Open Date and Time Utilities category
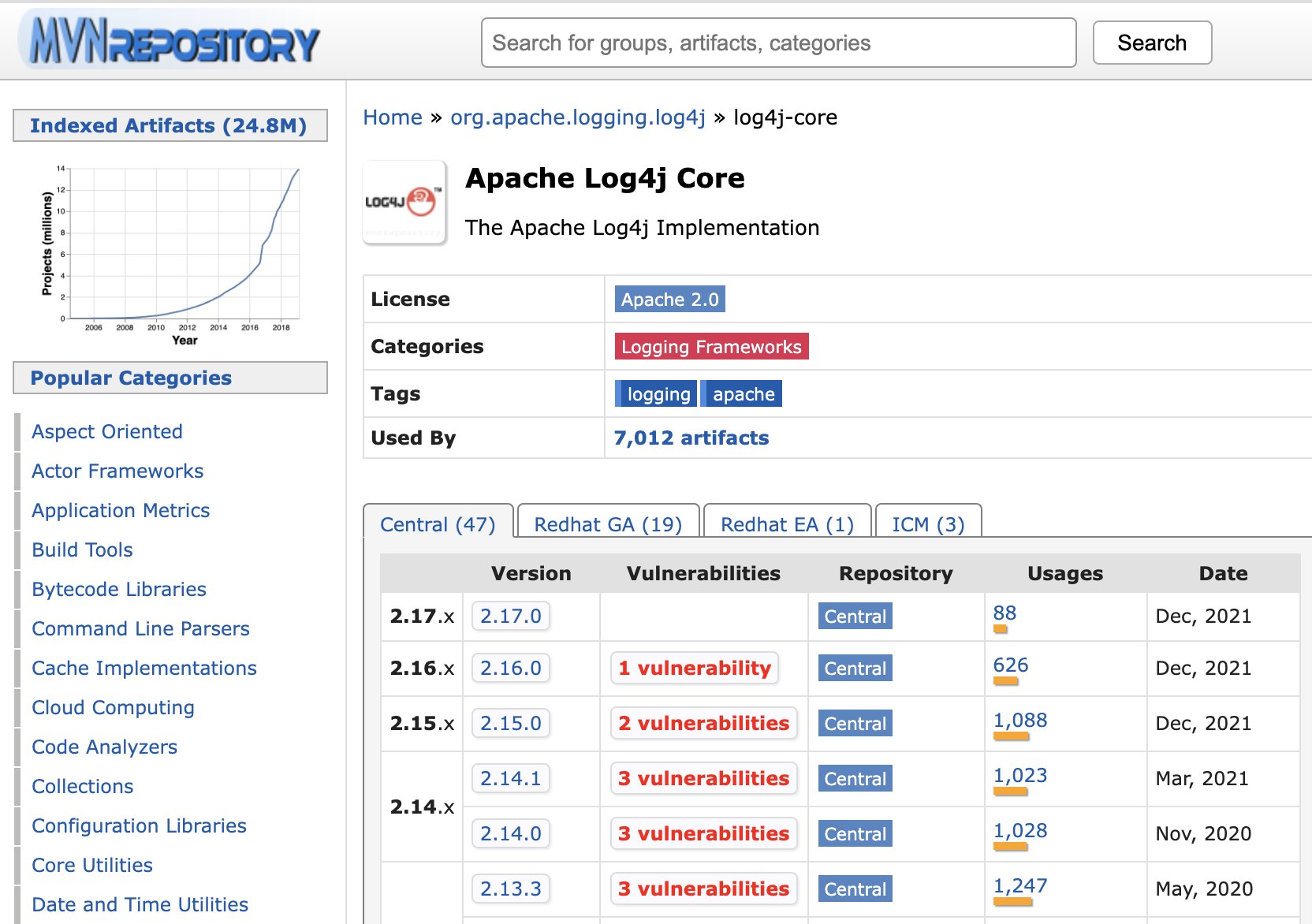The height and width of the screenshot is (924, 1312). (140, 905)
